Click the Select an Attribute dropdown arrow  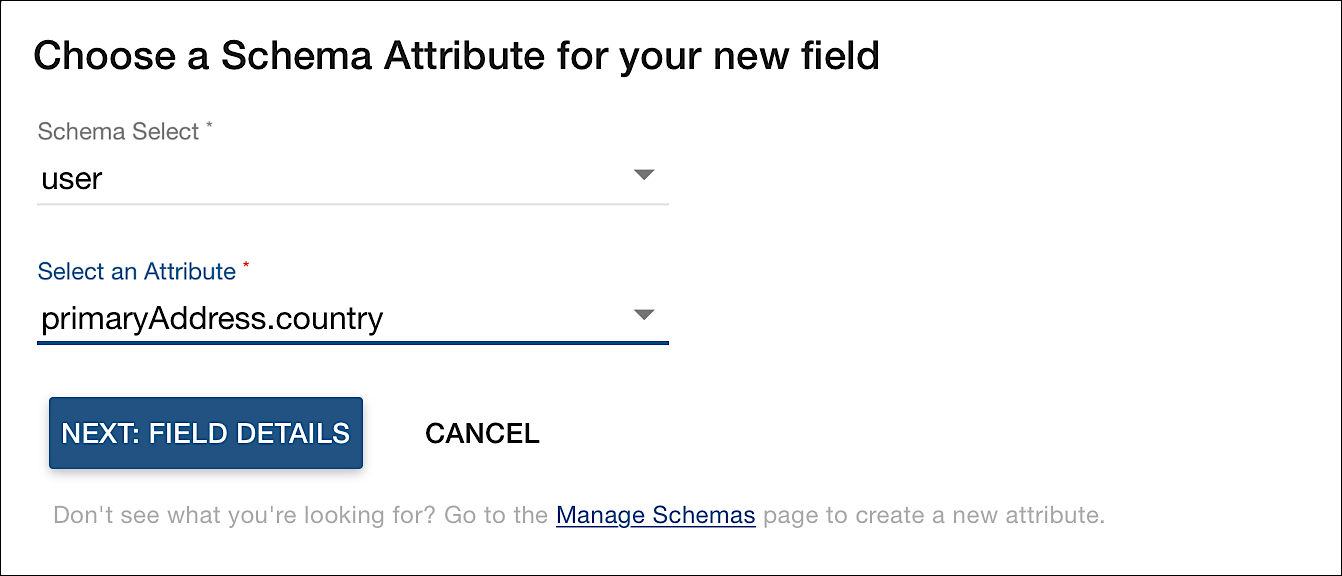[644, 316]
